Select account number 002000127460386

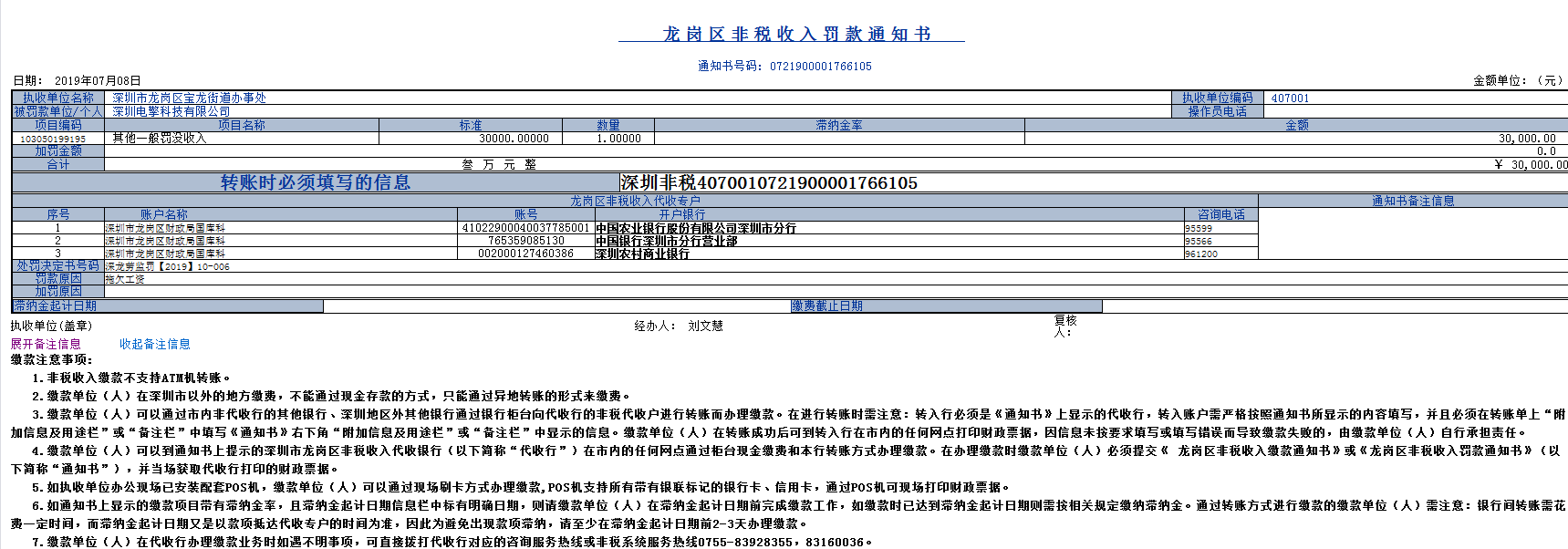coord(526,254)
